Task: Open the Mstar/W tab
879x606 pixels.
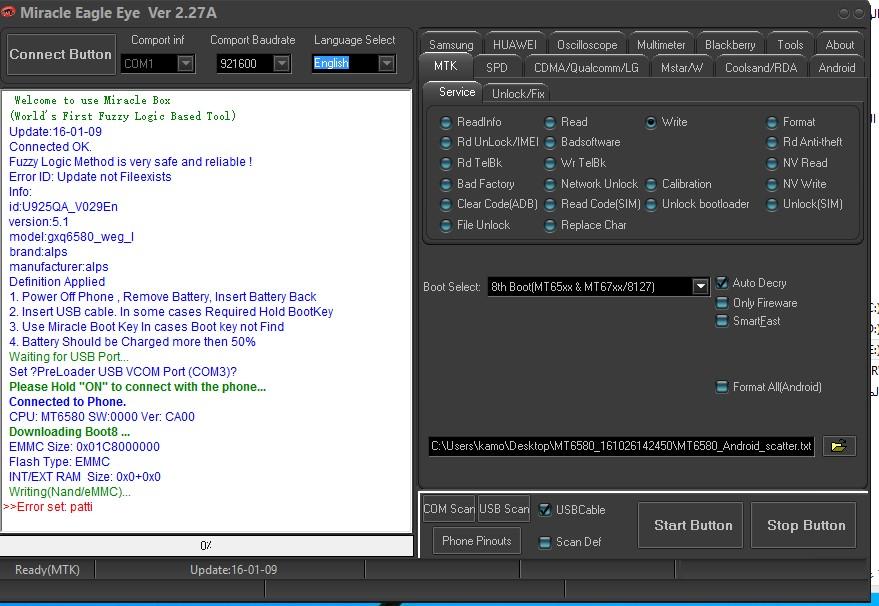Action: tap(682, 68)
